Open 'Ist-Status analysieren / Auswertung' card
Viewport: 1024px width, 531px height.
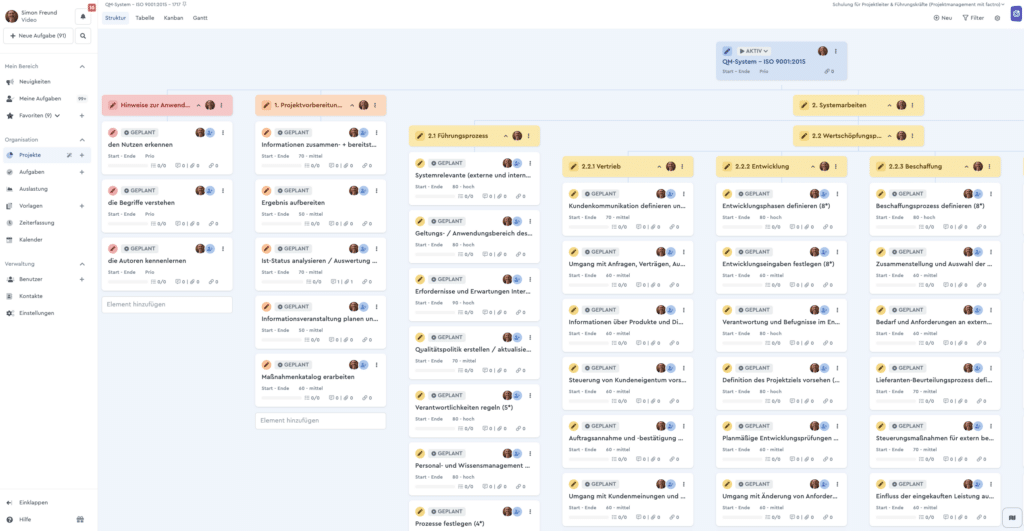320,265
